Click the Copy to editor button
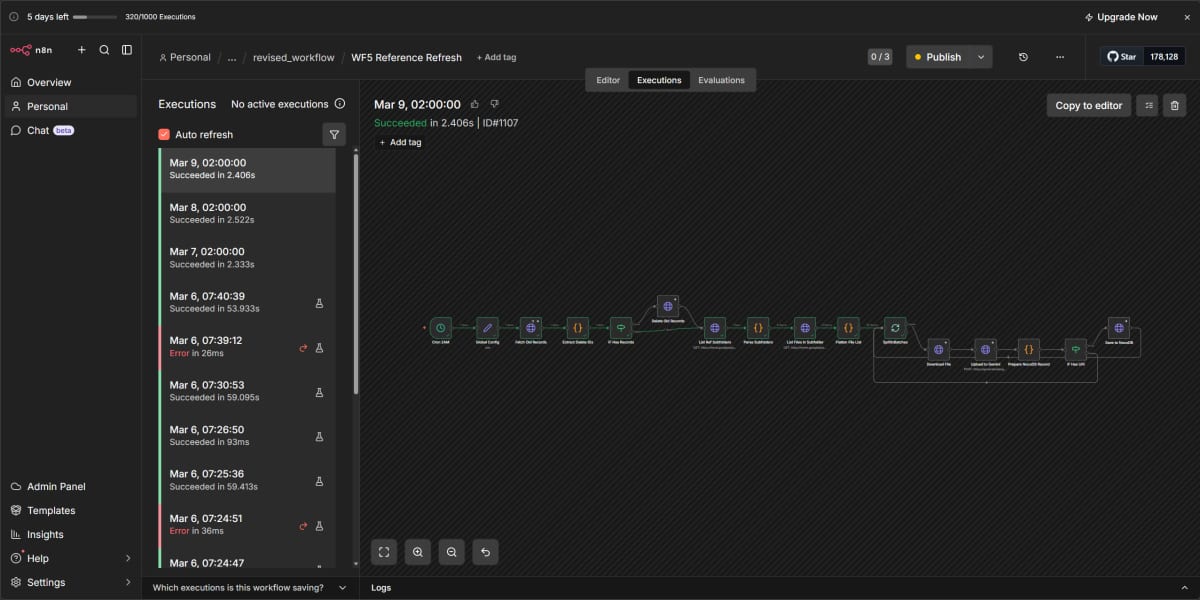This screenshot has width=1200, height=600. pyautogui.click(x=1088, y=105)
